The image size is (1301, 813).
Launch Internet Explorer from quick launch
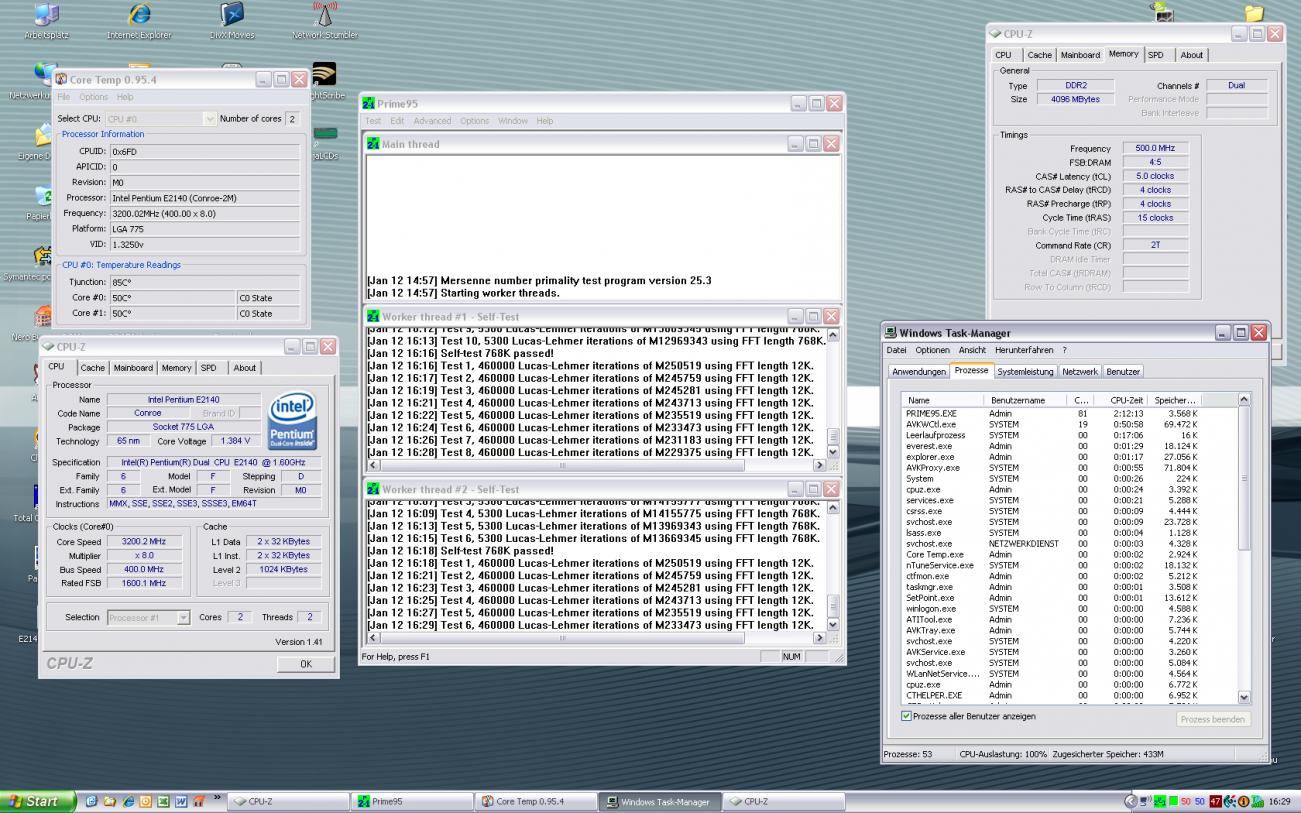point(128,801)
